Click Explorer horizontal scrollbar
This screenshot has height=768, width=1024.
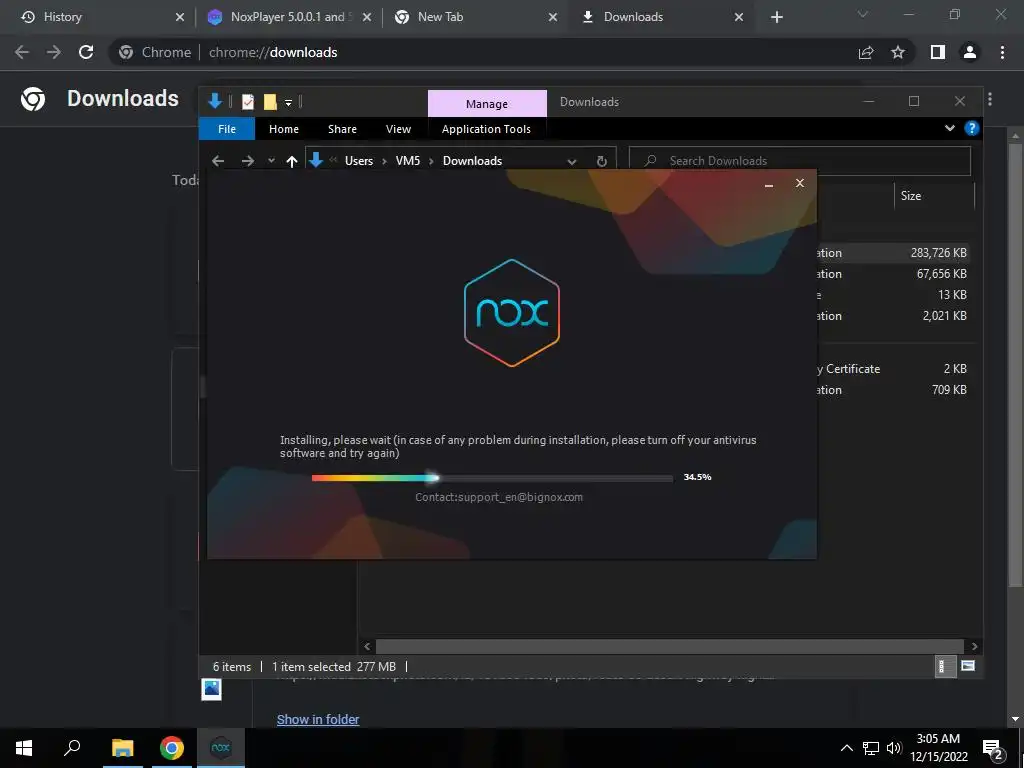pyautogui.click(x=670, y=647)
